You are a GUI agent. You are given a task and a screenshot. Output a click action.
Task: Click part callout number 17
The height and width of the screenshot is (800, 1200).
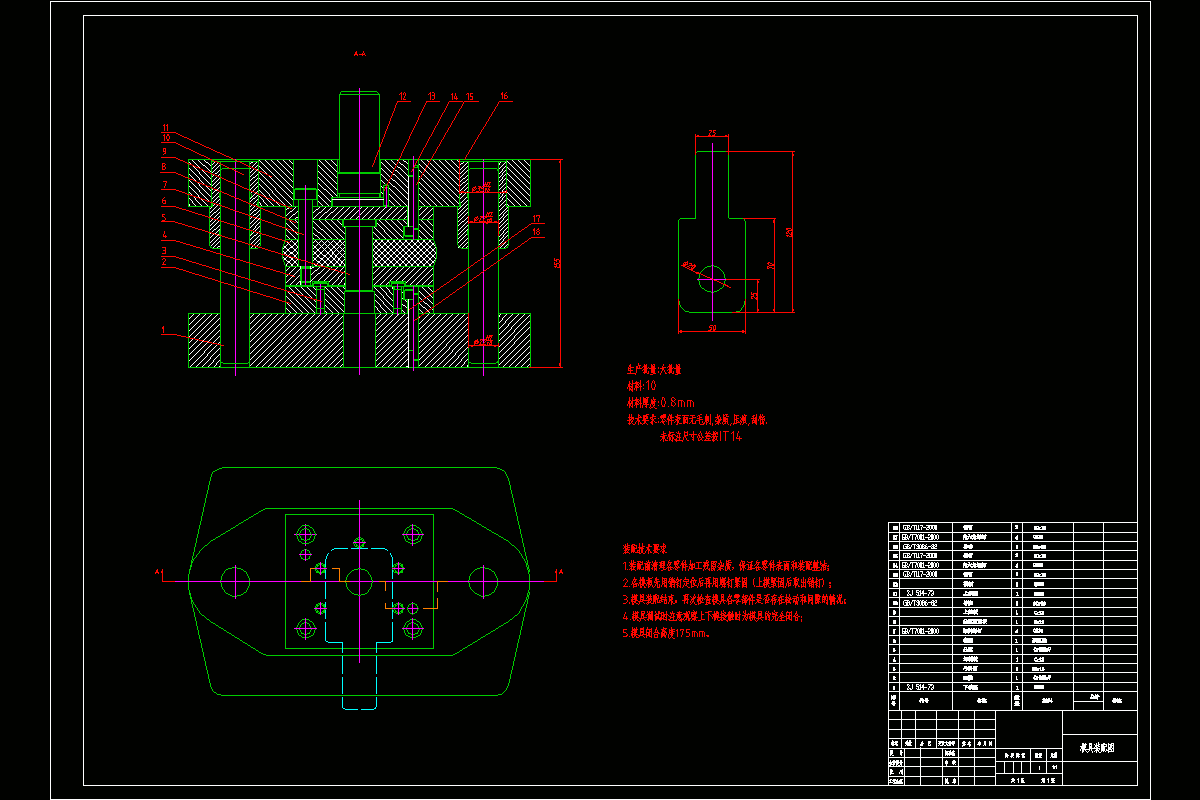click(536, 218)
